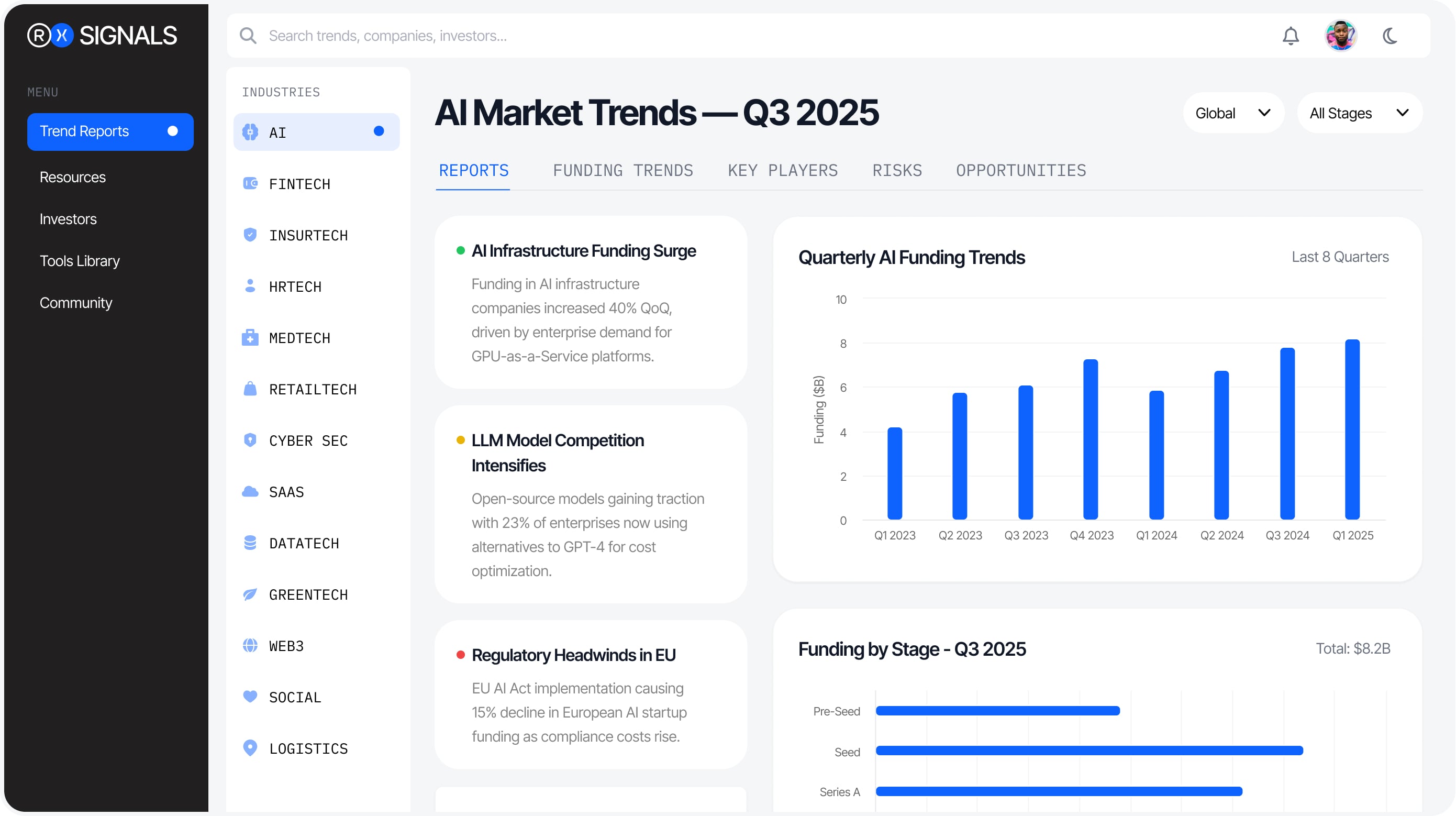This screenshot has height=816, width=1456.
Task: Open the Key Players tab
Action: click(782, 170)
